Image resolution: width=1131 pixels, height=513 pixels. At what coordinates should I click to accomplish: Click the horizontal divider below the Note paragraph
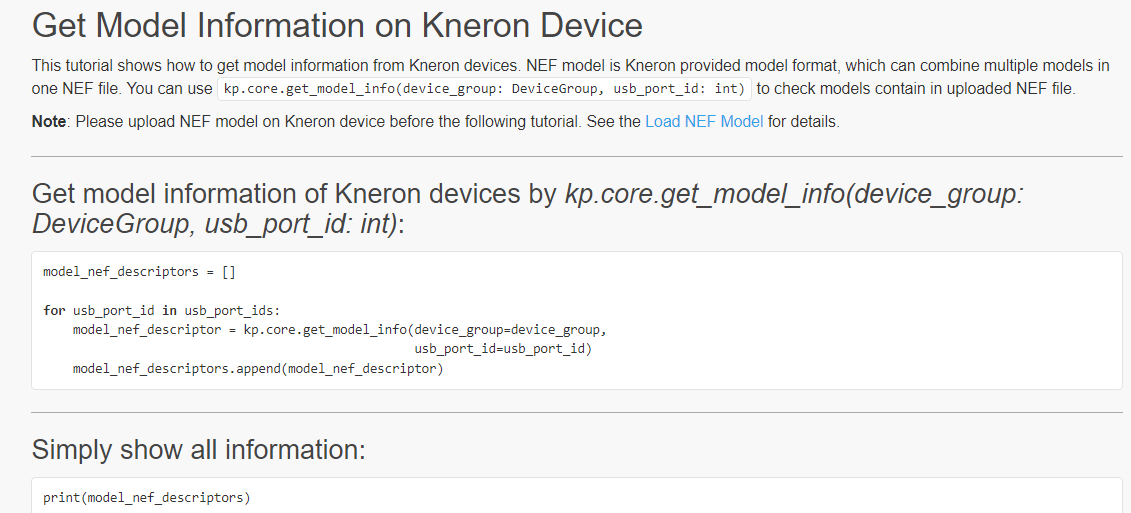point(577,156)
